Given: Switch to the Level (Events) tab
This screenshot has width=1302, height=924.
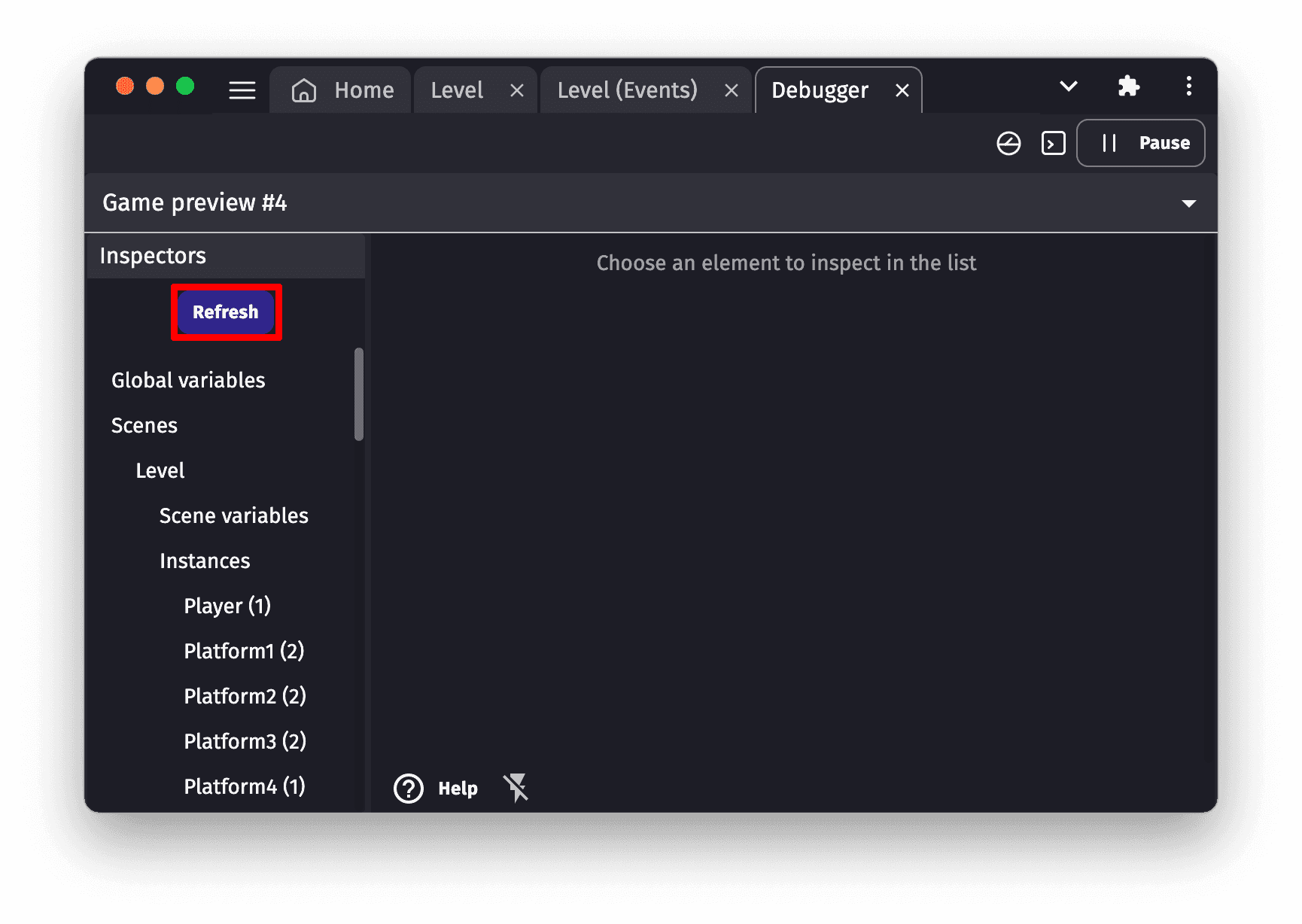Looking at the screenshot, I should 627,90.
